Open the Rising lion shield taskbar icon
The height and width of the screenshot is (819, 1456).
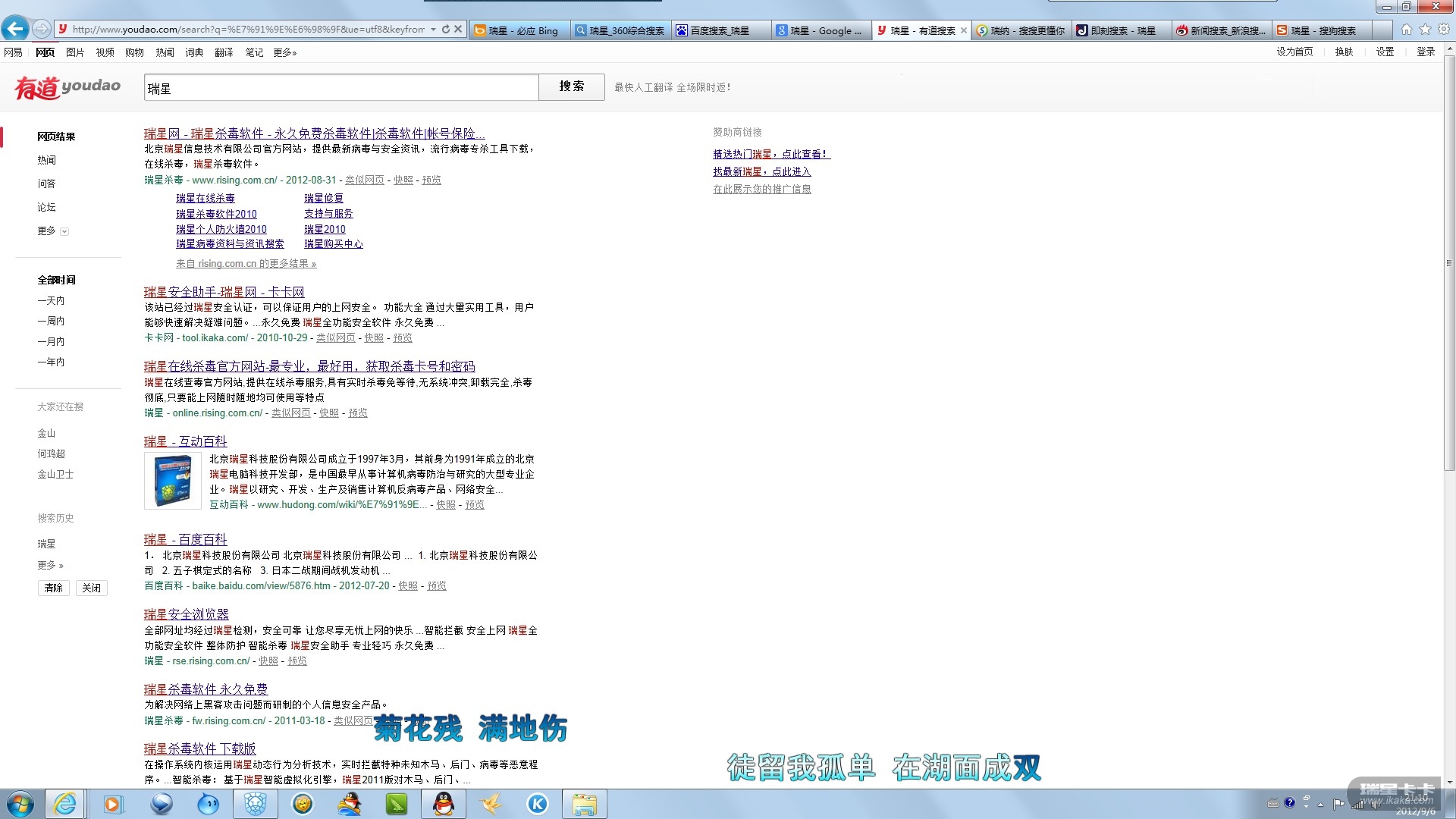tap(256, 804)
